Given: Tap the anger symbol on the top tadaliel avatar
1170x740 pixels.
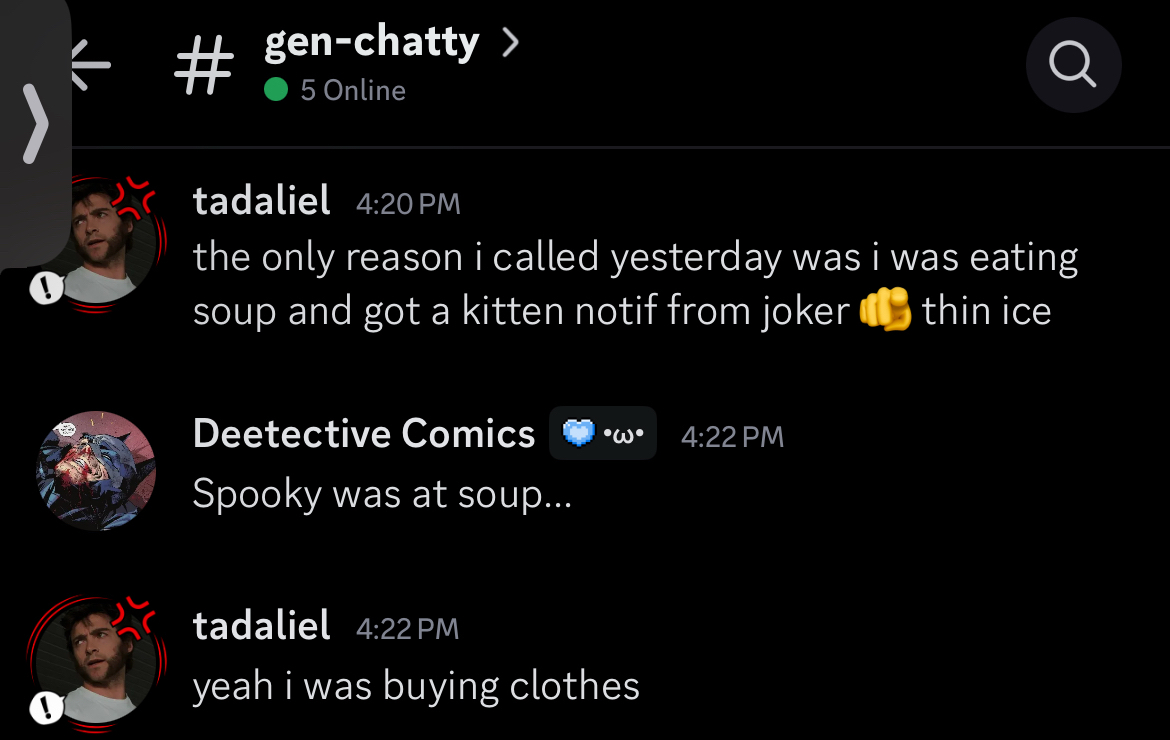Looking at the screenshot, I should pyautogui.click(x=135, y=198).
